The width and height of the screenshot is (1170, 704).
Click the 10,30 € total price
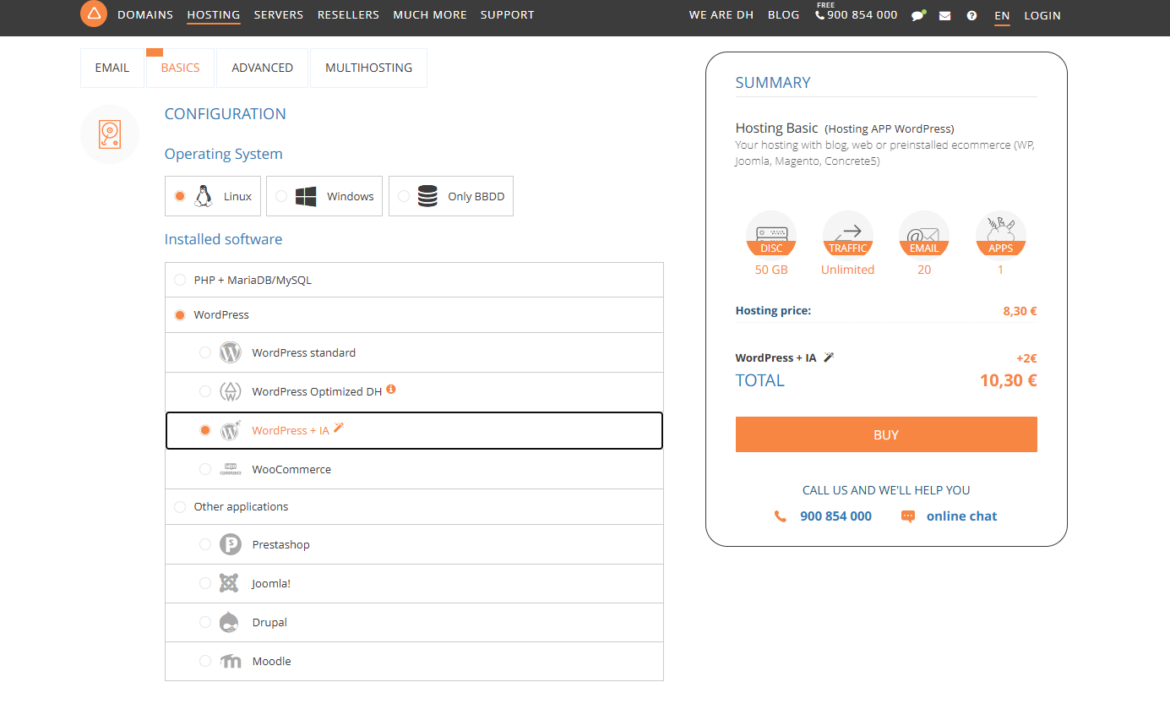point(1008,381)
